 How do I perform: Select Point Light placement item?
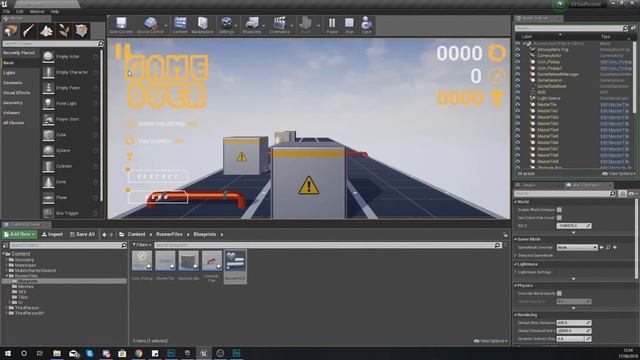pyautogui.click(x=70, y=103)
